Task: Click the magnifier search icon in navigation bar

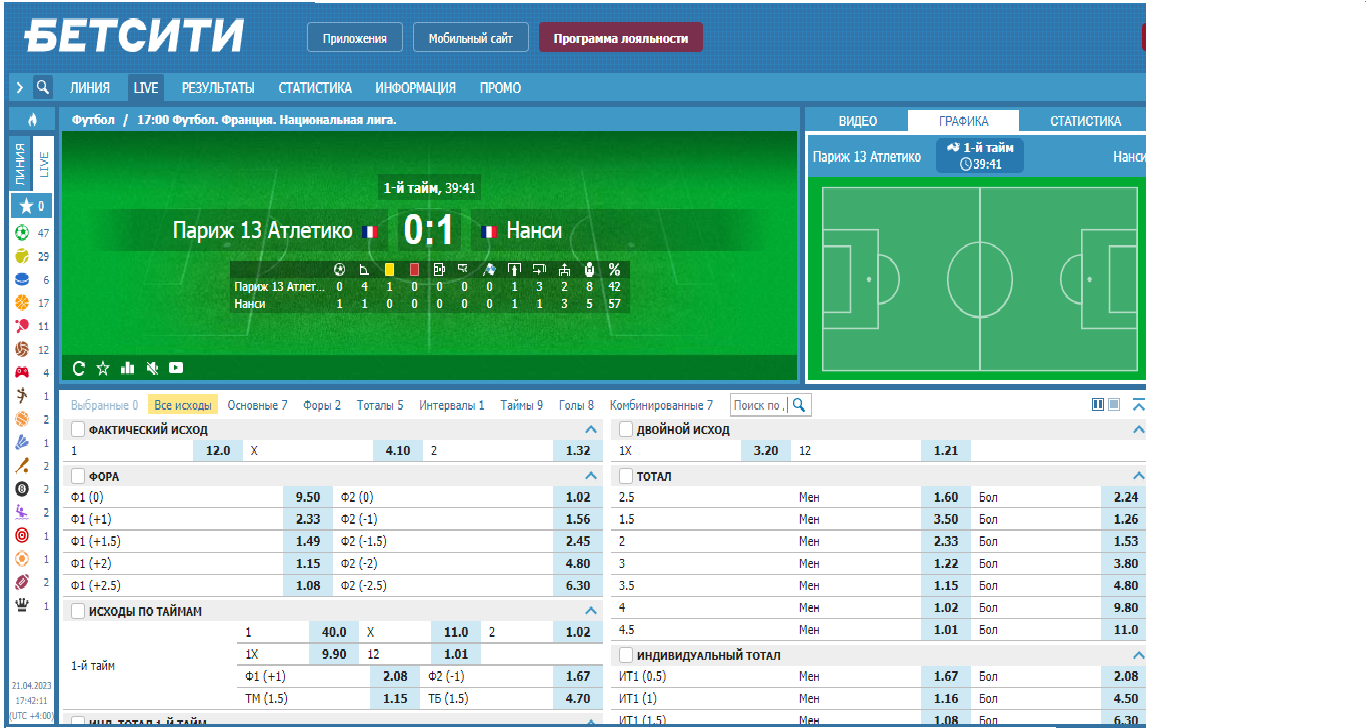Action: (43, 87)
